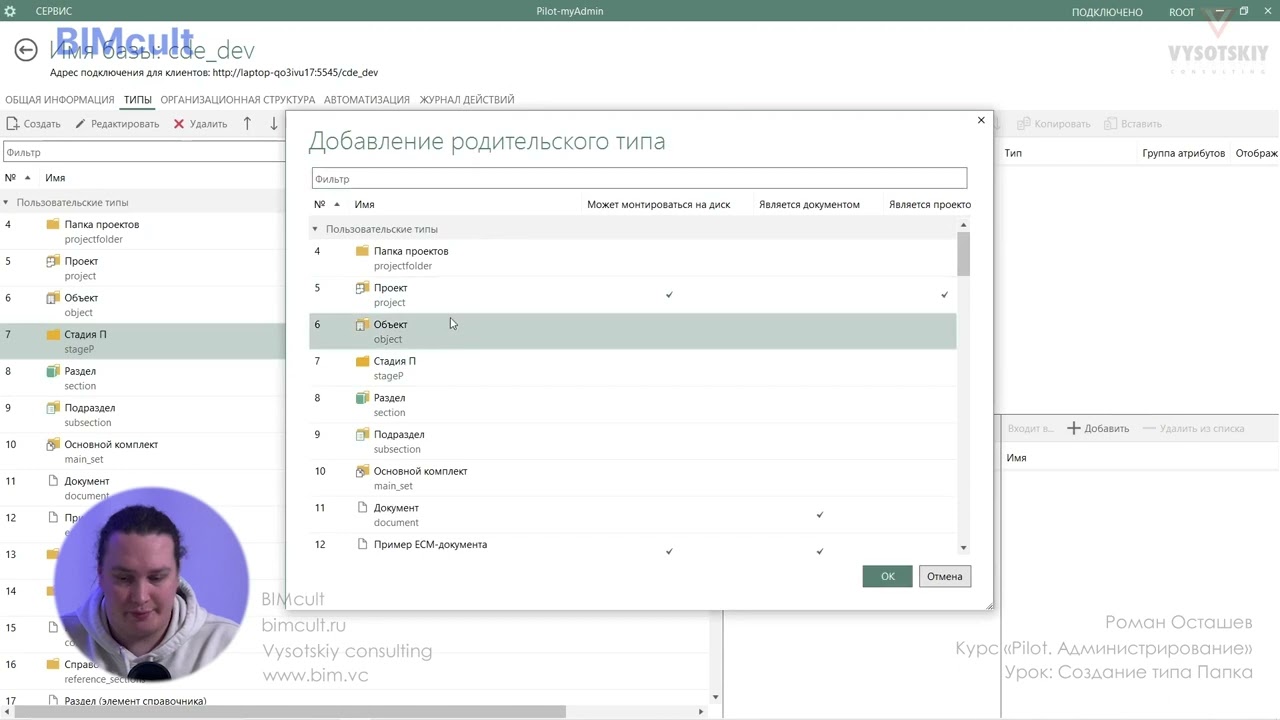Click Фильтр field in background types panel
Image resolution: width=1280 pixels, height=720 pixels.
click(144, 152)
